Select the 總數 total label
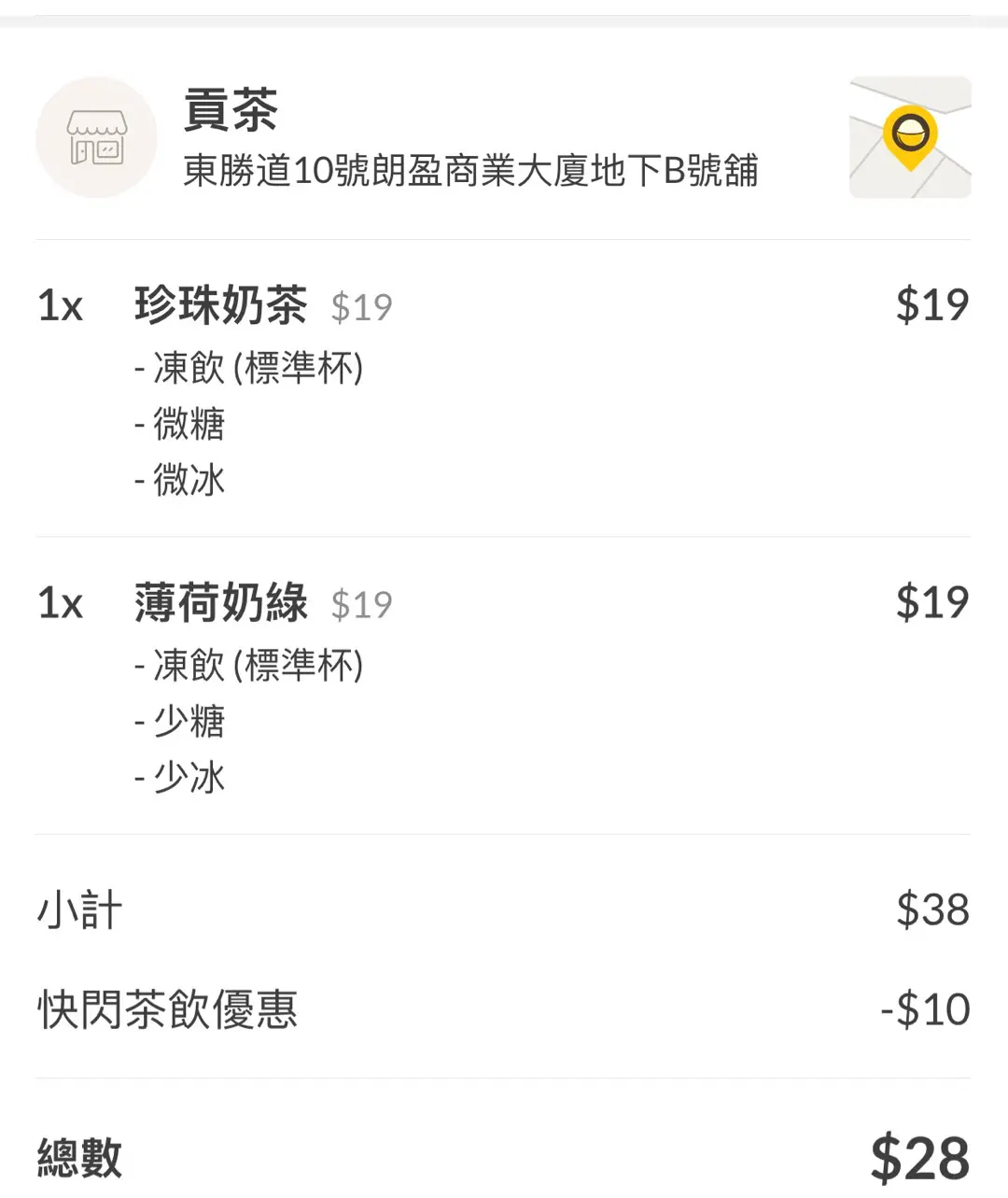 pyautogui.click(x=80, y=1158)
